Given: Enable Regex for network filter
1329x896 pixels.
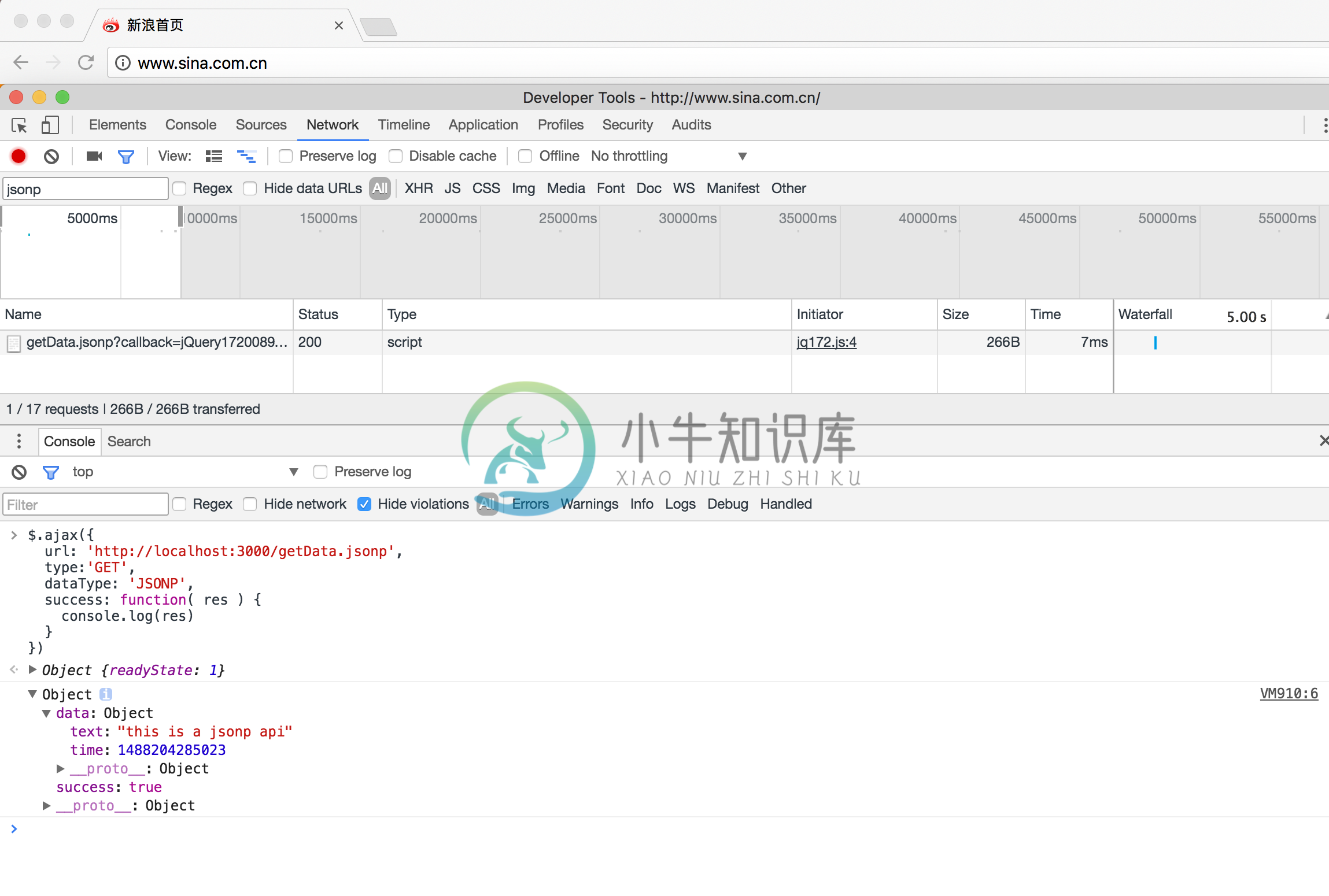Looking at the screenshot, I should tap(179, 188).
